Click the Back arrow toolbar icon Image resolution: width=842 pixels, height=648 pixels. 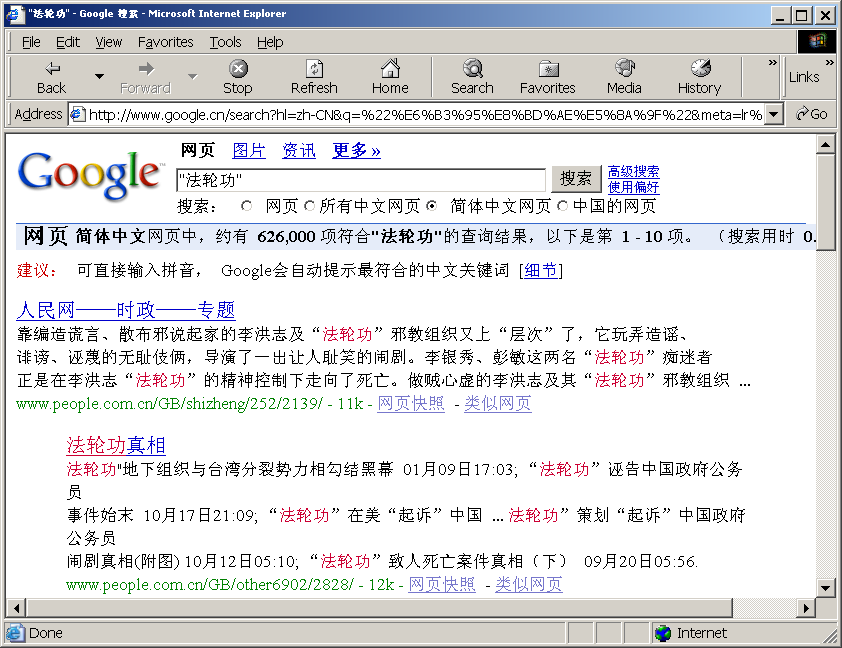[52, 68]
